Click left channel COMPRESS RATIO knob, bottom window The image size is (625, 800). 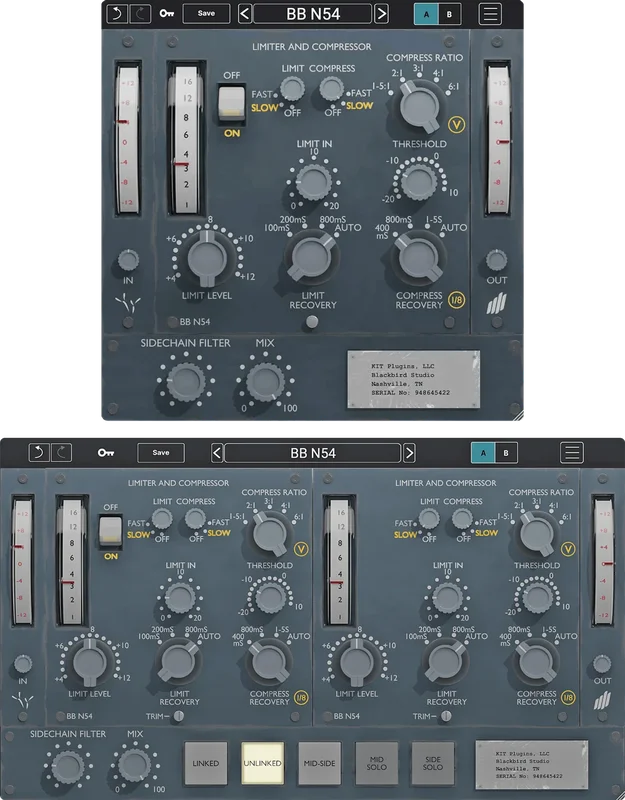click(270, 534)
